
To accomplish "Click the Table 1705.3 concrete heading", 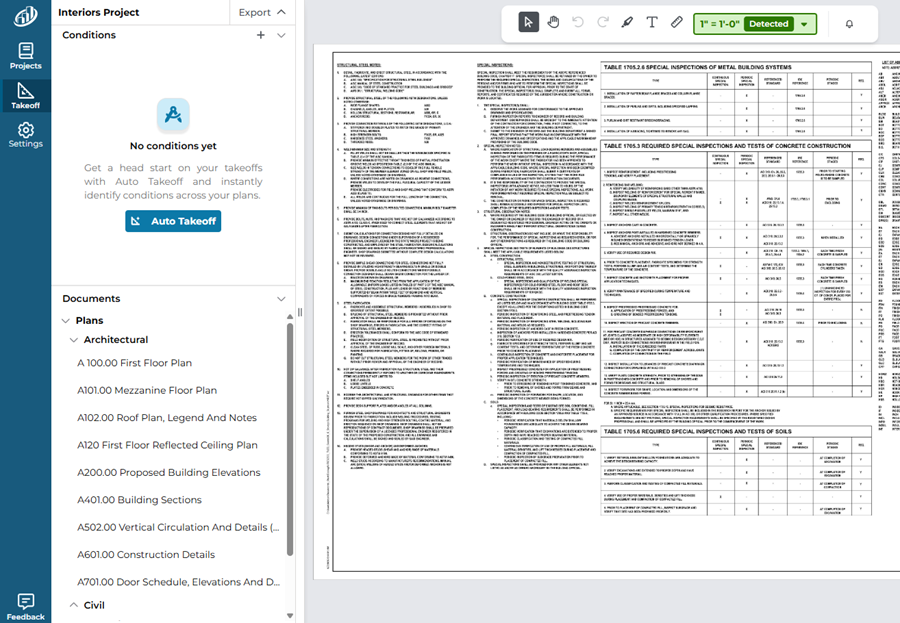I will (x=727, y=146).
